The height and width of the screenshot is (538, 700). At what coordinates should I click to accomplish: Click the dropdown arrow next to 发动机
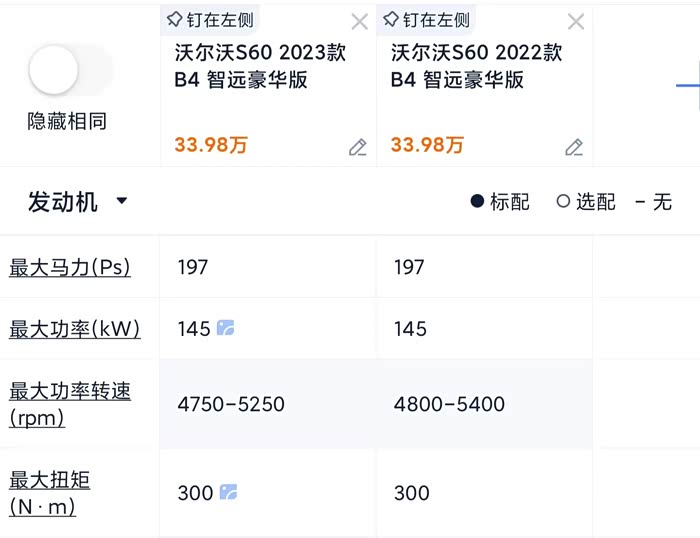[x=122, y=201]
